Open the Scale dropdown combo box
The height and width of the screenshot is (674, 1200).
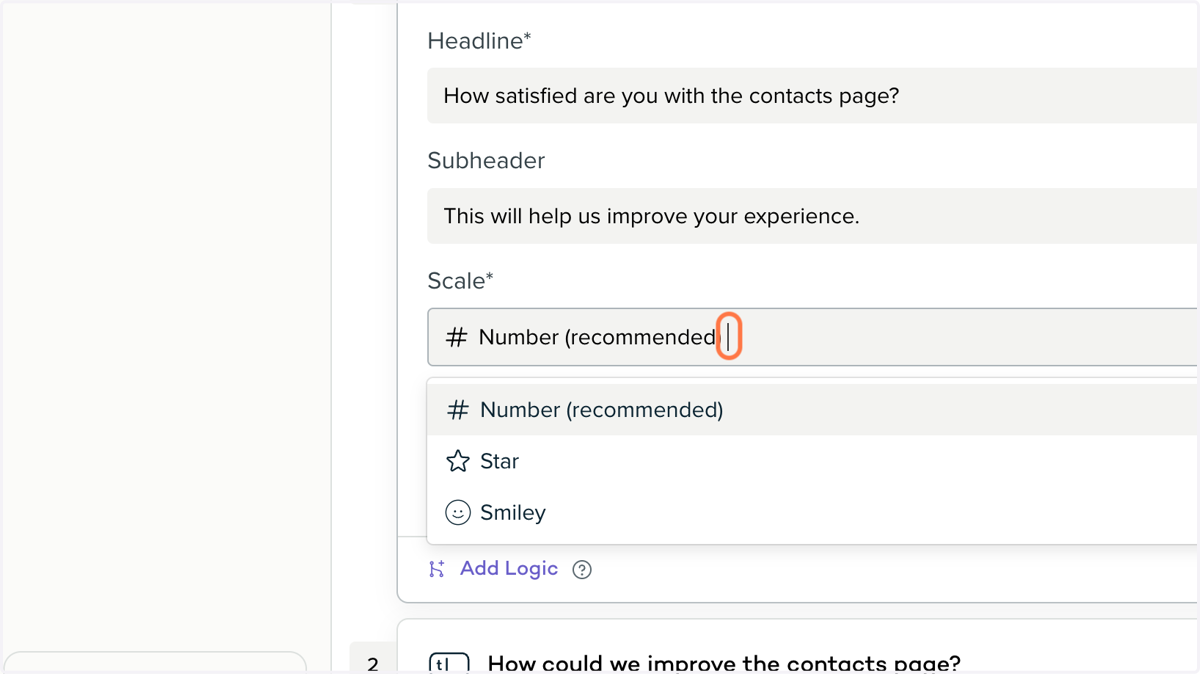(812, 337)
